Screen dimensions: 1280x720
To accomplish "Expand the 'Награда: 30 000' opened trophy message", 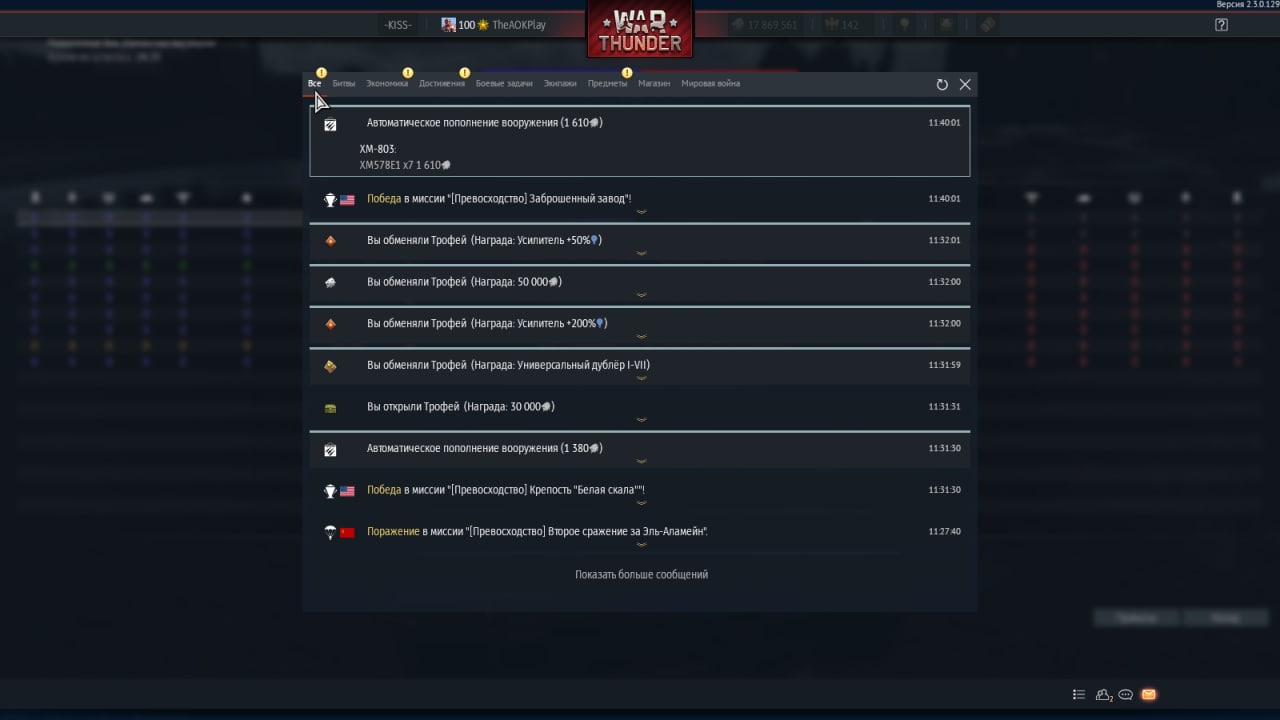I will pyautogui.click(x=640, y=408).
